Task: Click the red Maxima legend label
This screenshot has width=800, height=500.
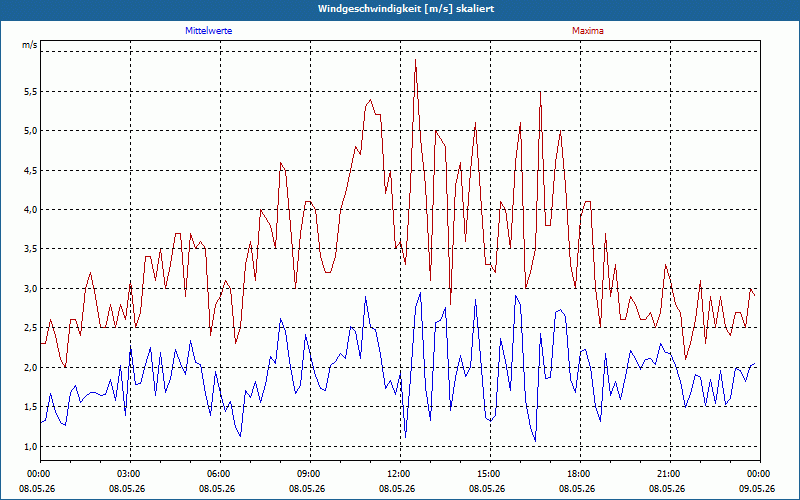Action: [x=588, y=31]
